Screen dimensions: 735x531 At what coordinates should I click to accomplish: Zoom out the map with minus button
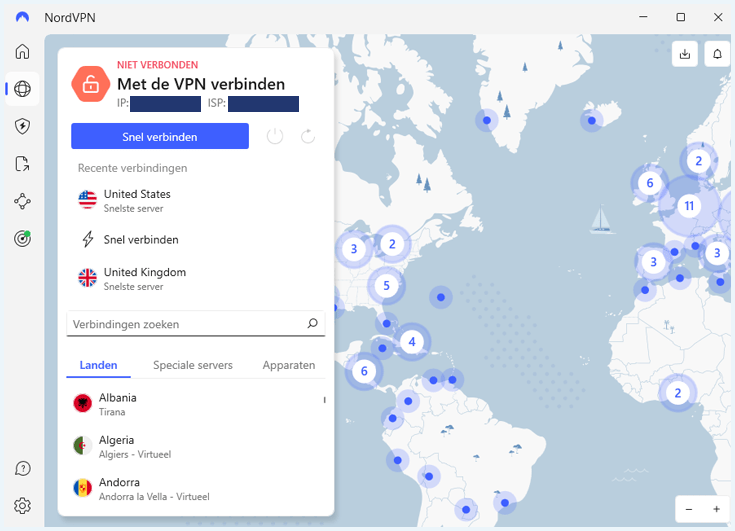tap(689, 509)
